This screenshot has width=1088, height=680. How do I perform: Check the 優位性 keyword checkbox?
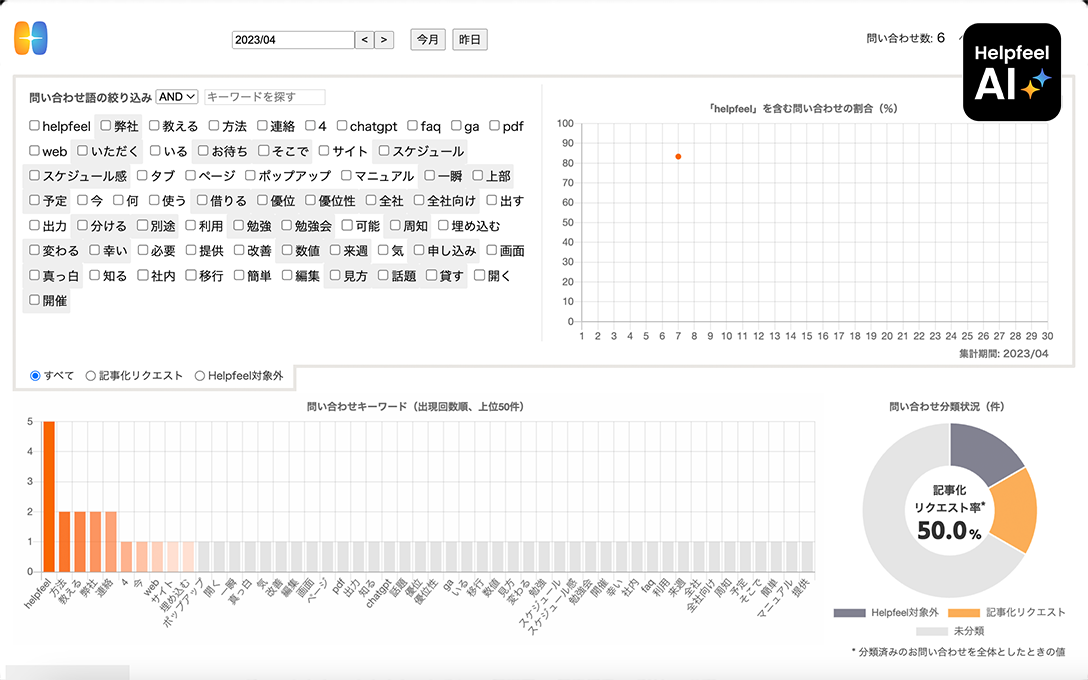(x=310, y=201)
